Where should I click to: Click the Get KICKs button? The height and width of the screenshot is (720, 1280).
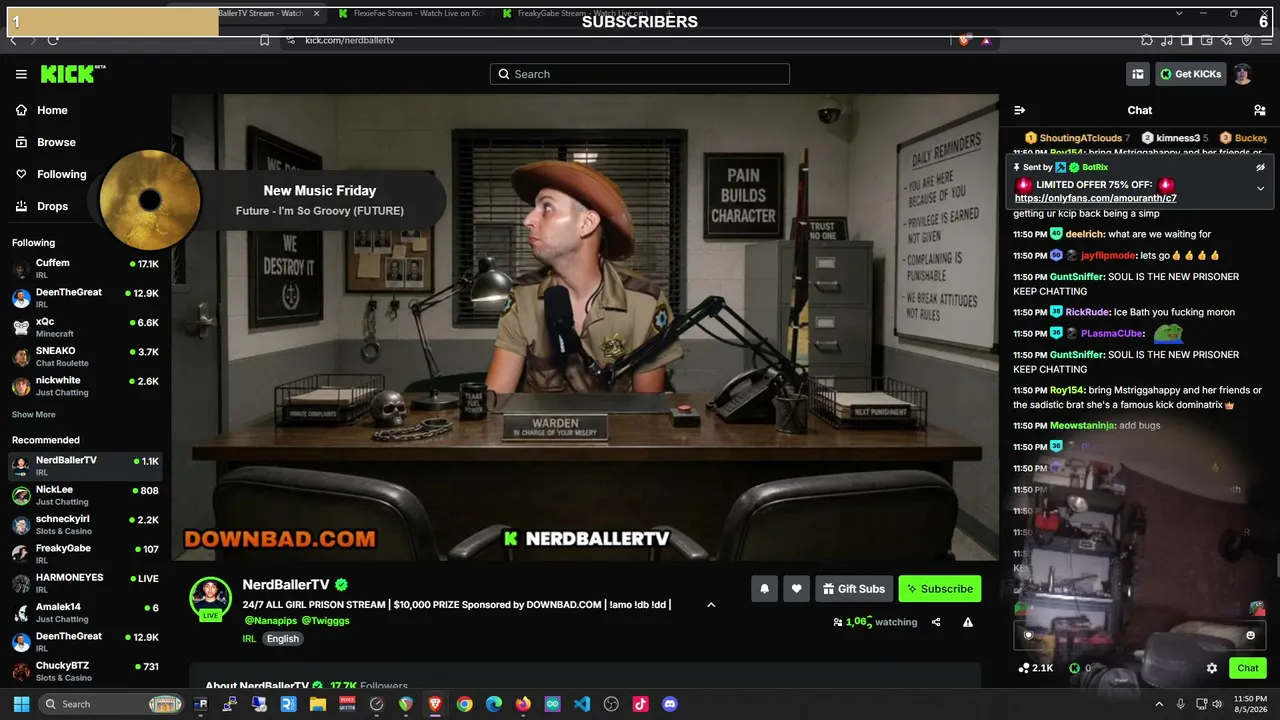tap(1192, 74)
